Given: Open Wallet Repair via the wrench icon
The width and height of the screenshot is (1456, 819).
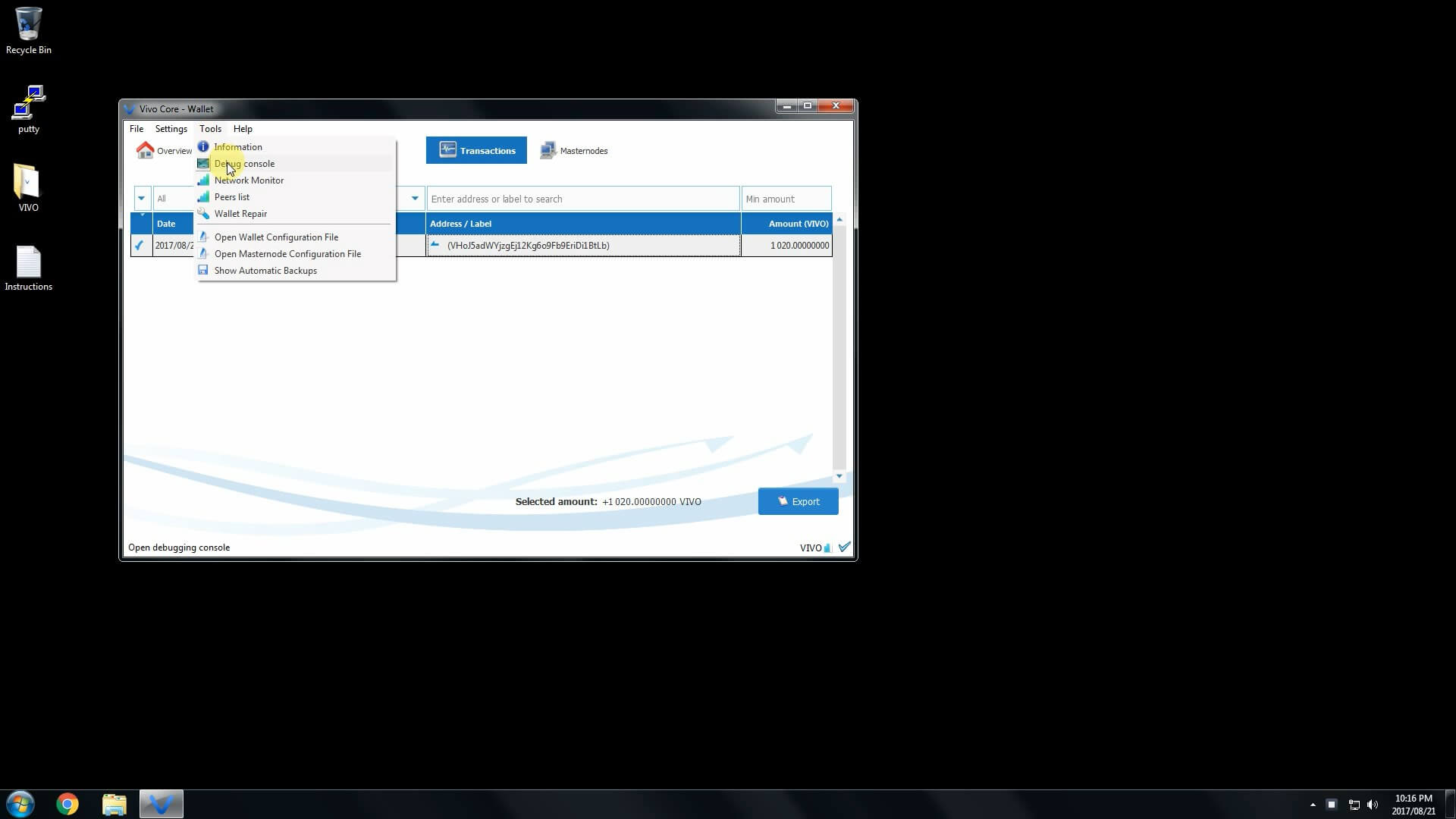Looking at the screenshot, I should [x=203, y=214].
